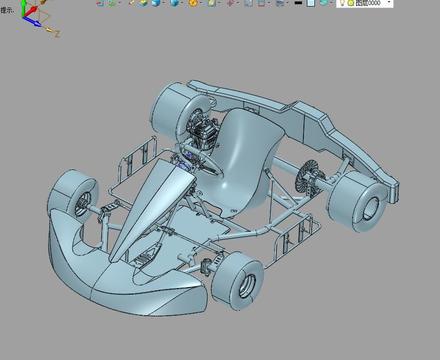
Task: Click the green Y axis of coordinate triad
Action: pos(24,8)
